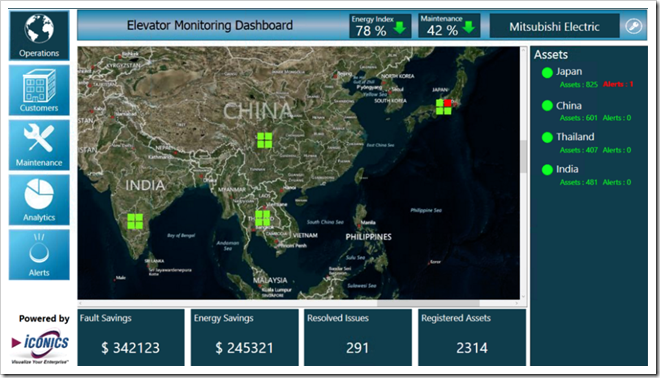The image size is (660, 378).
Task: Select the Alerts bell icon
Action: [39, 255]
